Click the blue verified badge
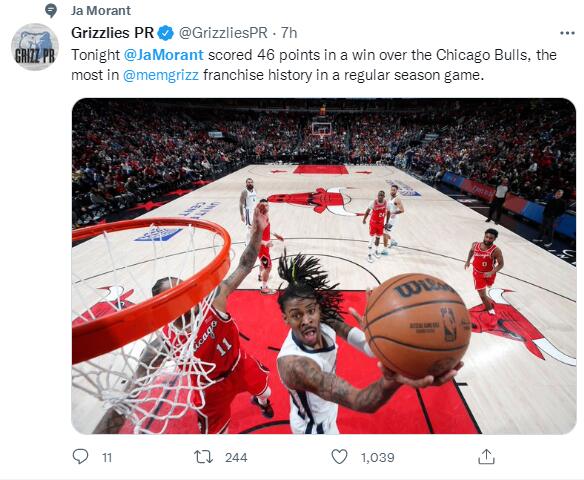 click(x=165, y=33)
